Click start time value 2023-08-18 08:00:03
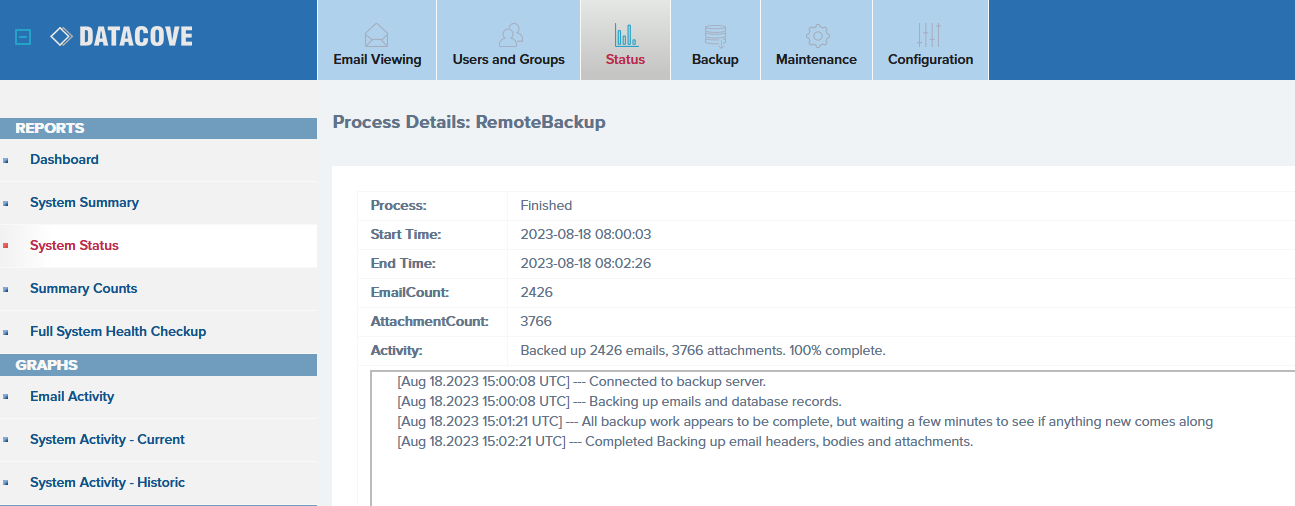The image size is (1295, 506). pos(586,234)
